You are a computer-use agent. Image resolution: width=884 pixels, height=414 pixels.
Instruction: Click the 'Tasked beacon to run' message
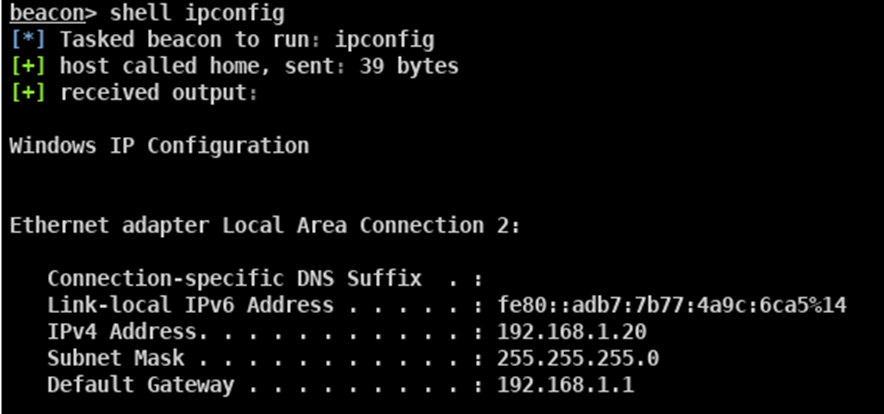247,40
